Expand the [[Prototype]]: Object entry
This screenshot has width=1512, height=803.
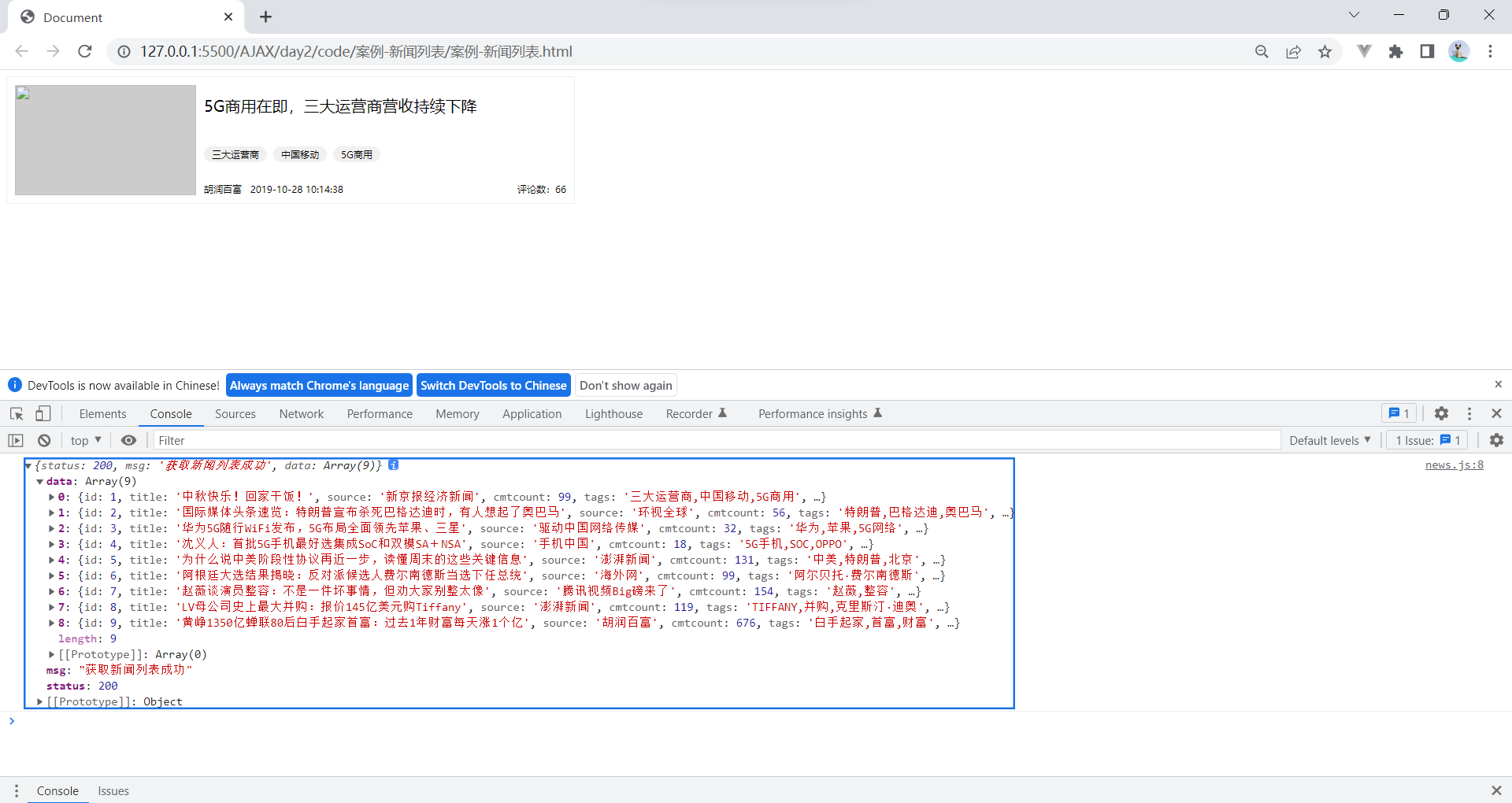click(39, 701)
